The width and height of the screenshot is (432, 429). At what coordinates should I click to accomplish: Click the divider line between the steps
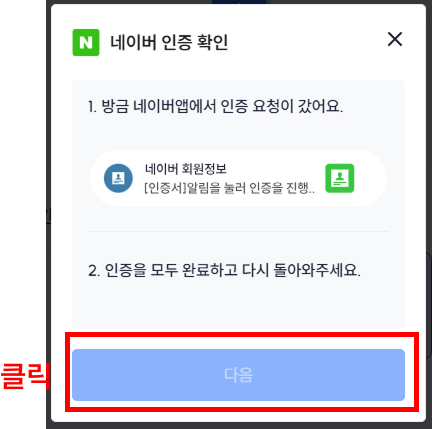238,231
